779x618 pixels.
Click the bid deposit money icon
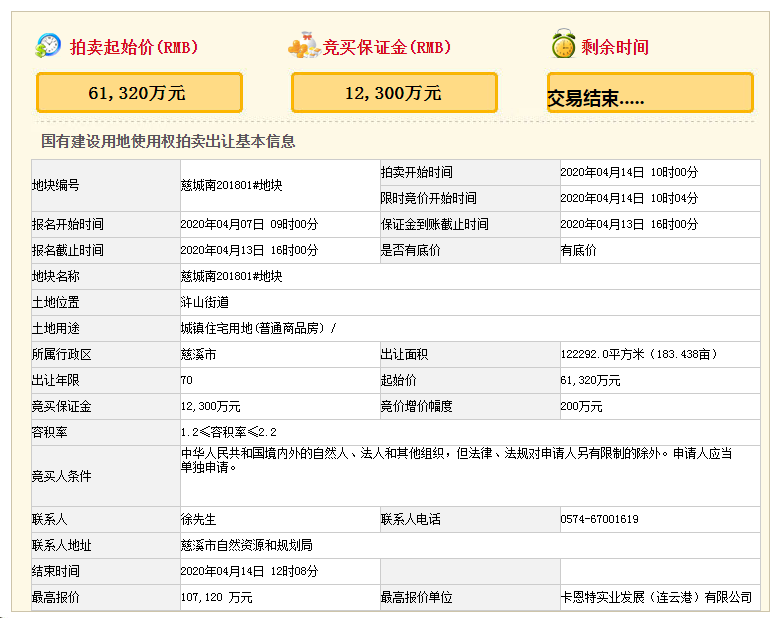303,46
